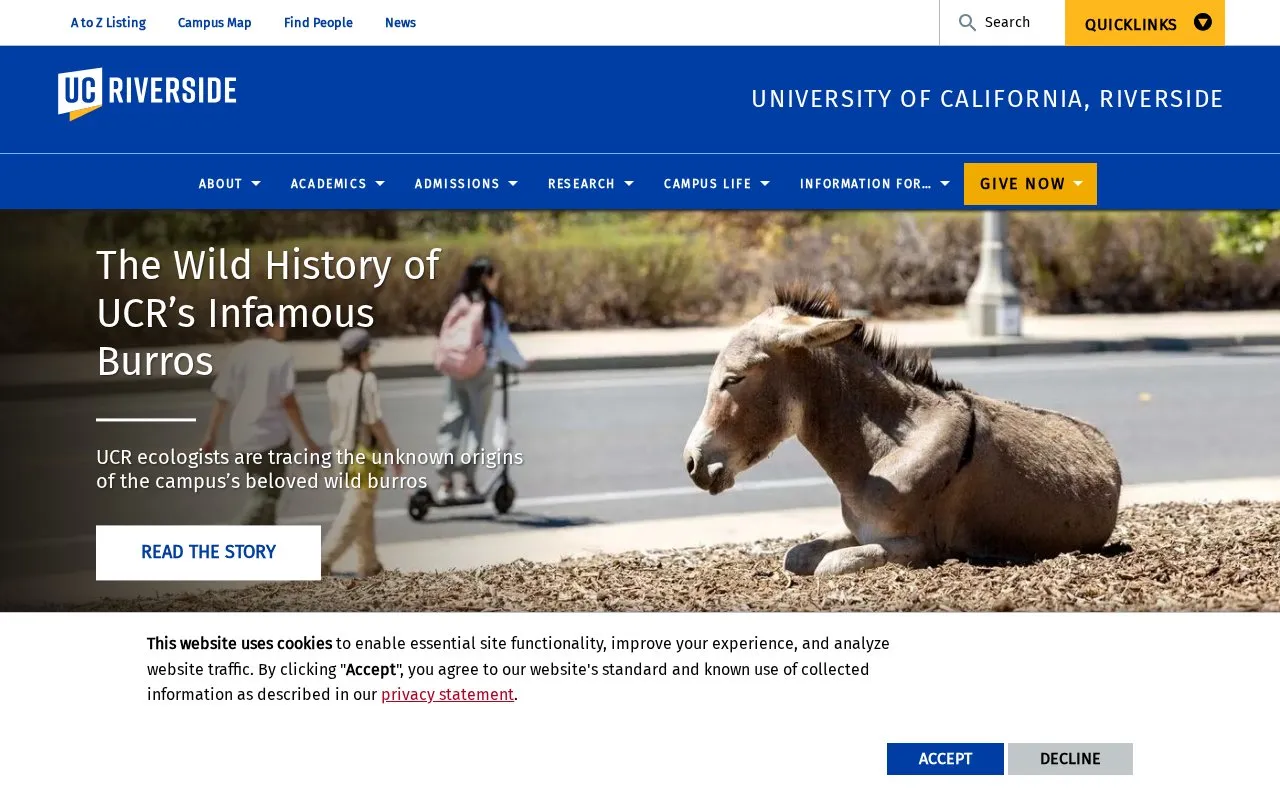The width and height of the screenshot is (1280, 800).
Task: Expand the Information For dropdown arrow
Action: pos(945,184)
